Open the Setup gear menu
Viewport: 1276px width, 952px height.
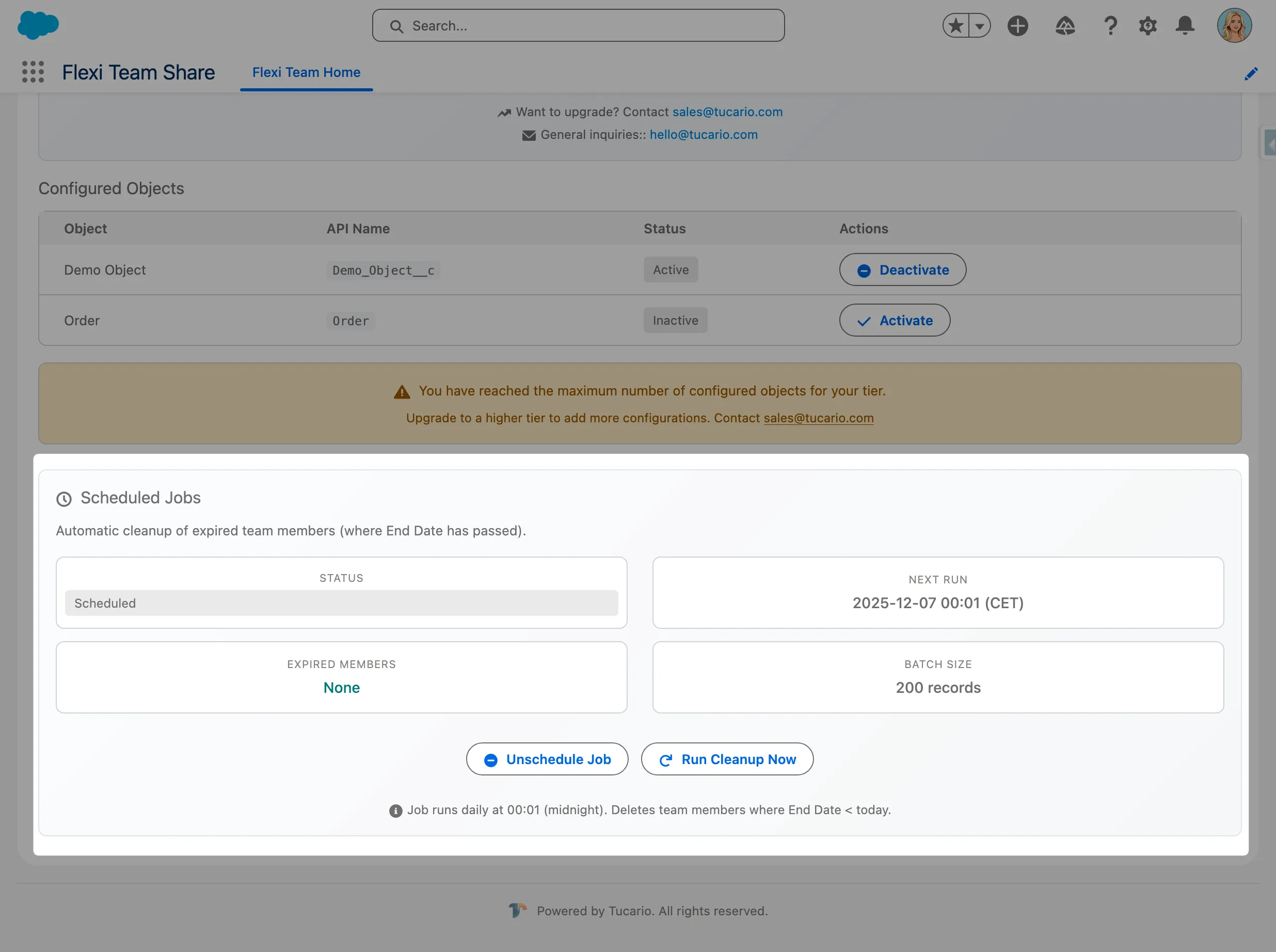tap(1147, 25)
